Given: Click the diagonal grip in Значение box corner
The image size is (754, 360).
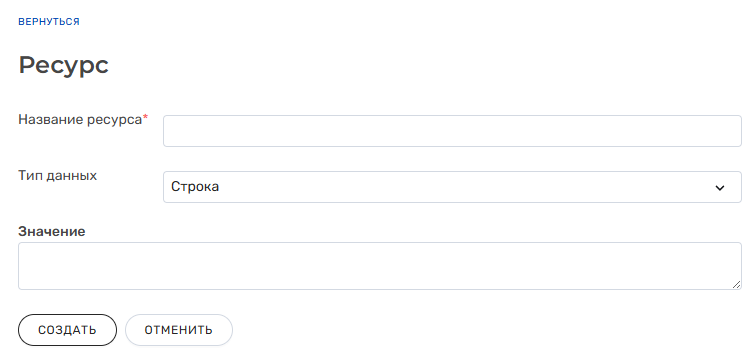Looking at the screenshot, I should point(736,285).
